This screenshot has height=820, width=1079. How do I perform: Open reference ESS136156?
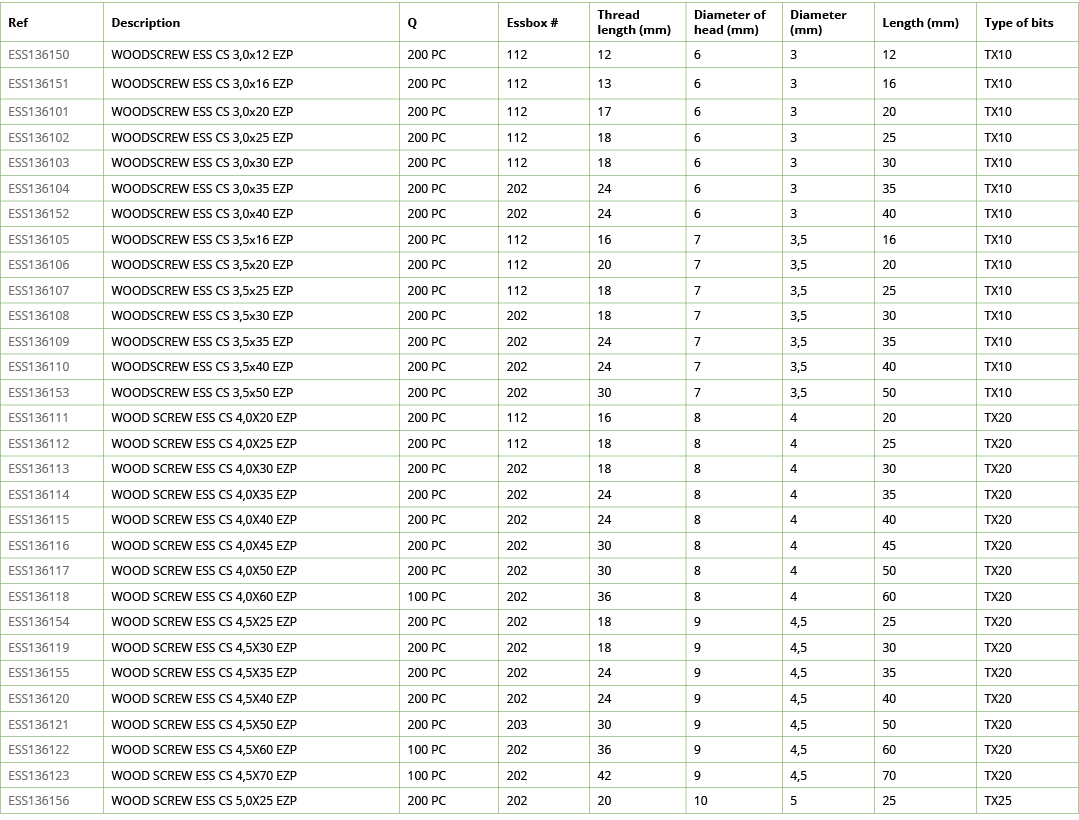pos(40,800)
